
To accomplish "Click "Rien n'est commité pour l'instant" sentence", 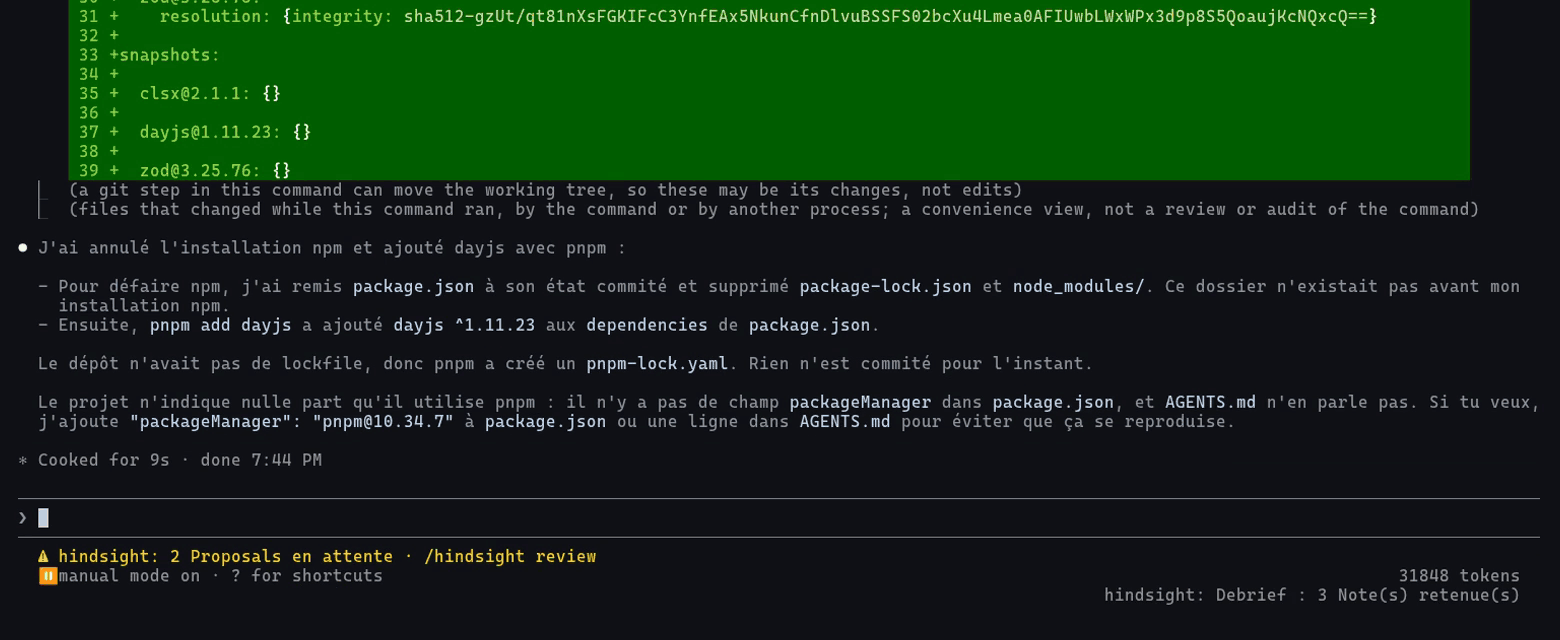I will [921, 364].
